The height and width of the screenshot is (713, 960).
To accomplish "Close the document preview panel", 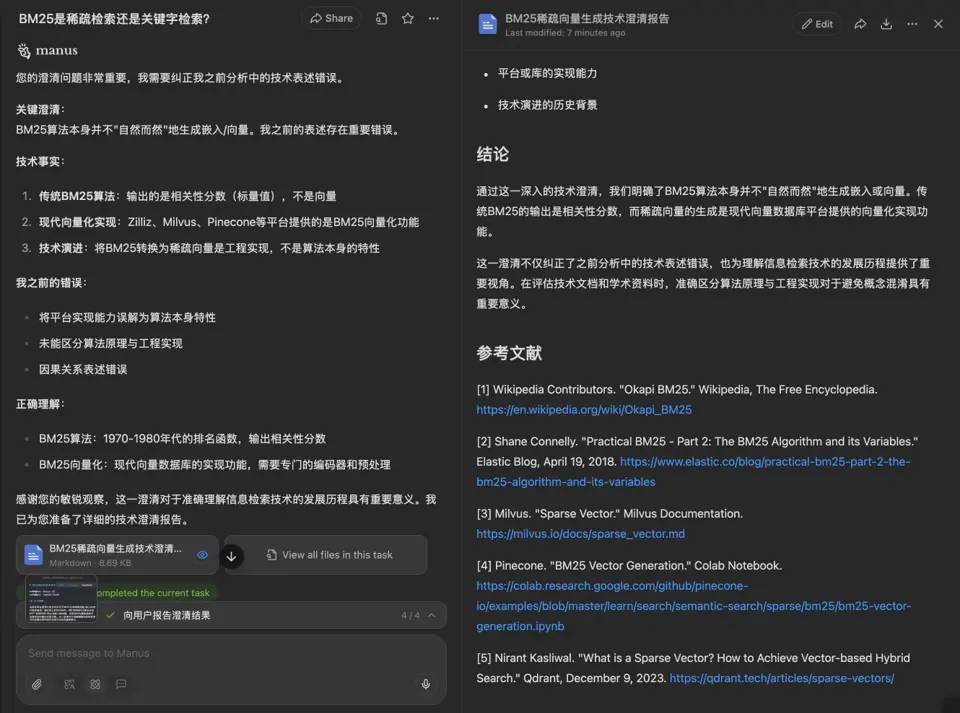I will (x=938, y=24).
